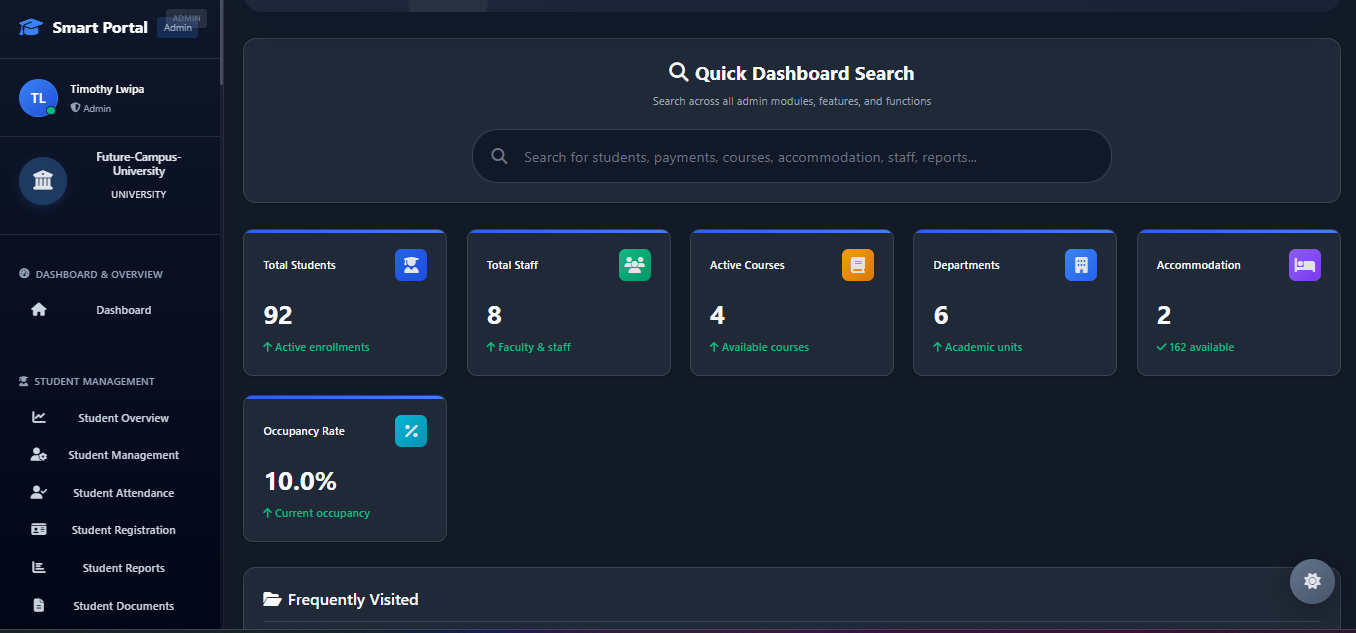
Task: Click the Smart Portal graduation cap logo
Action: point(31,27)
